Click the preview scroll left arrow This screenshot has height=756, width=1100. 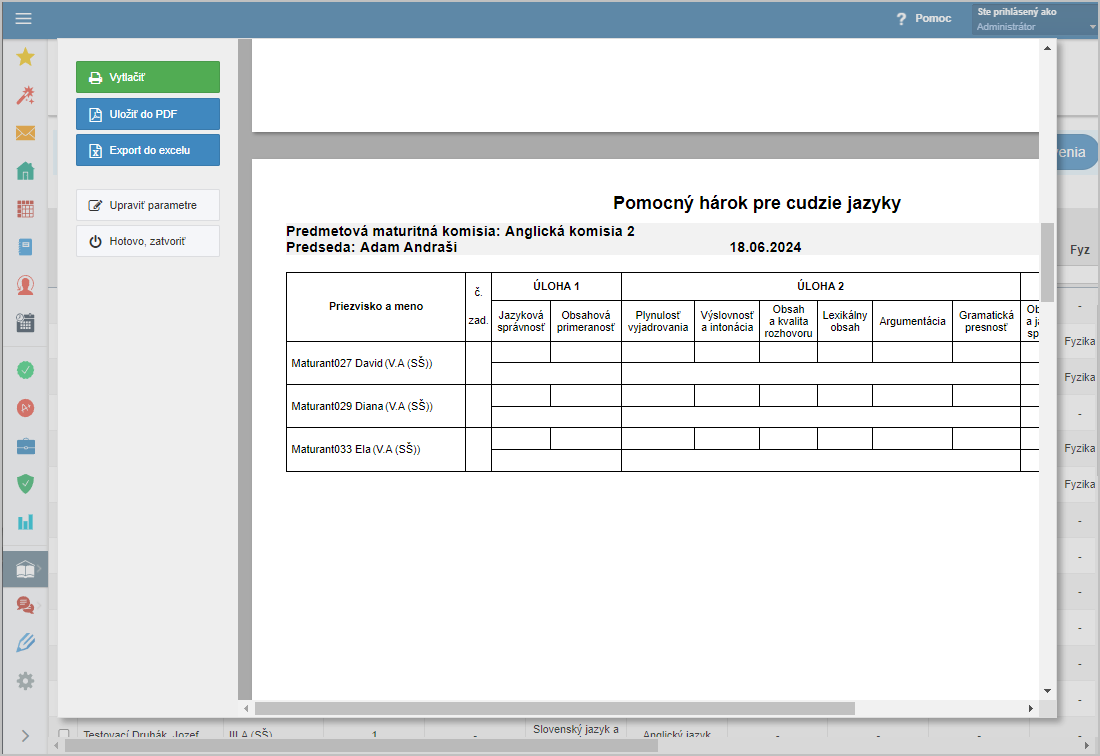(246, 708)
